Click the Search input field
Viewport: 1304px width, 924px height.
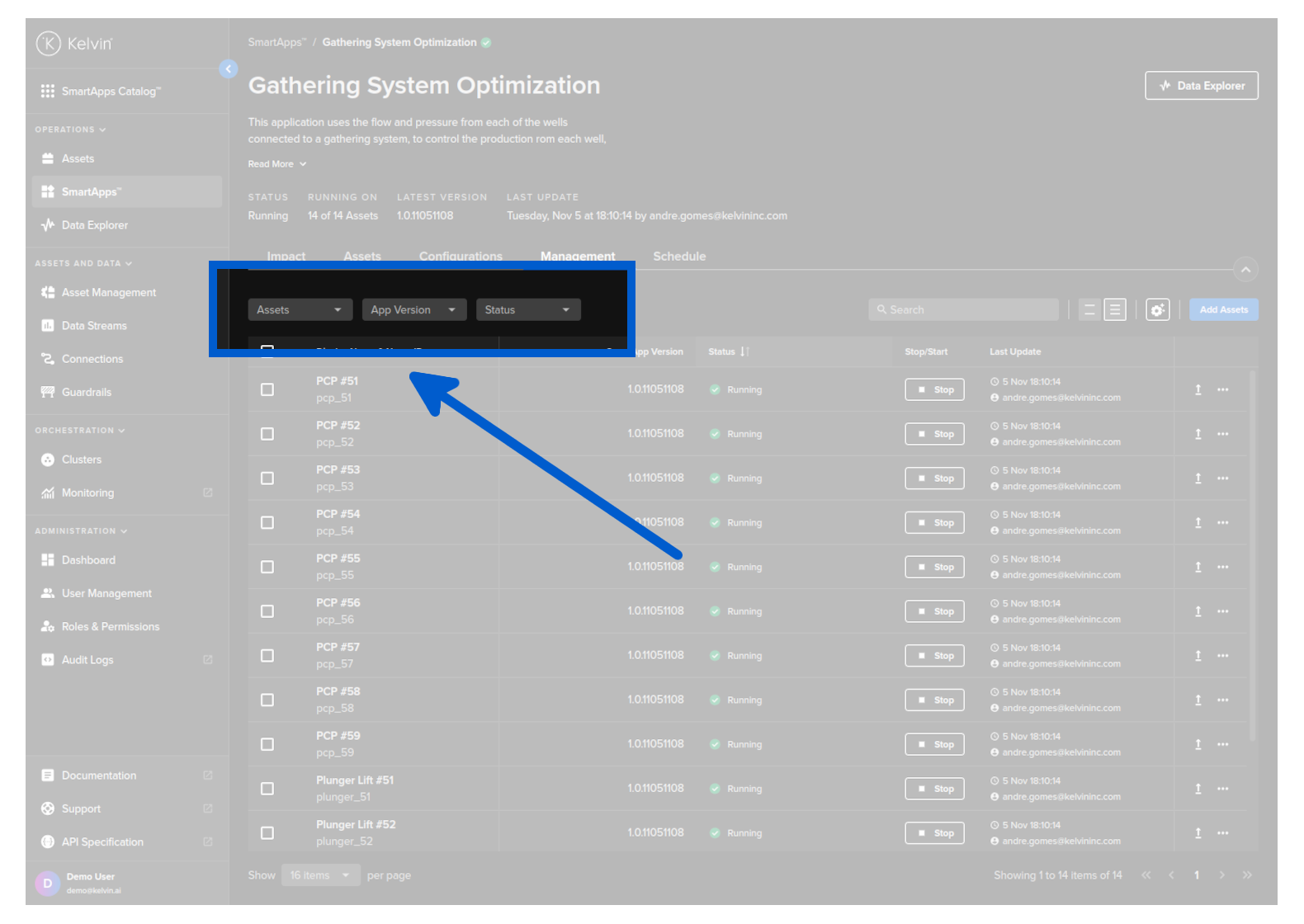click(x=963, y=310)
